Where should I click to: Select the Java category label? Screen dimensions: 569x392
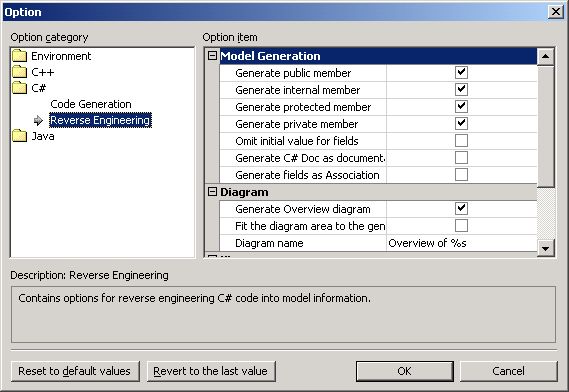(x=43, y=136)
